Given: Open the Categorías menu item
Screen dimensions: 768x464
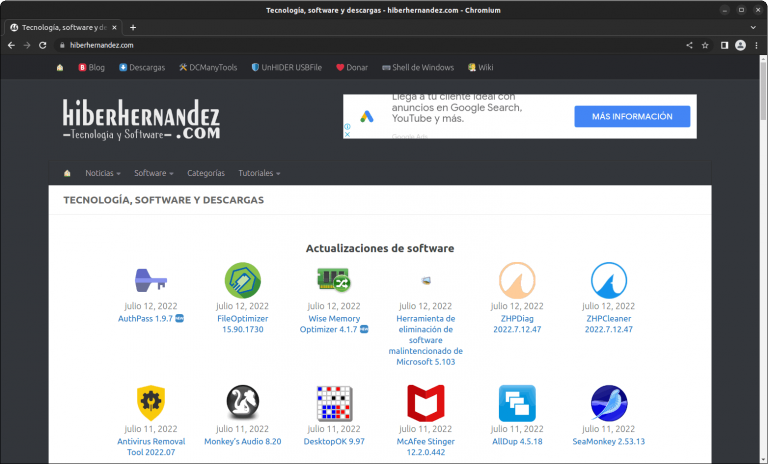Looking at the screenshot, I should pyautogui.click(x=206, y=173).
